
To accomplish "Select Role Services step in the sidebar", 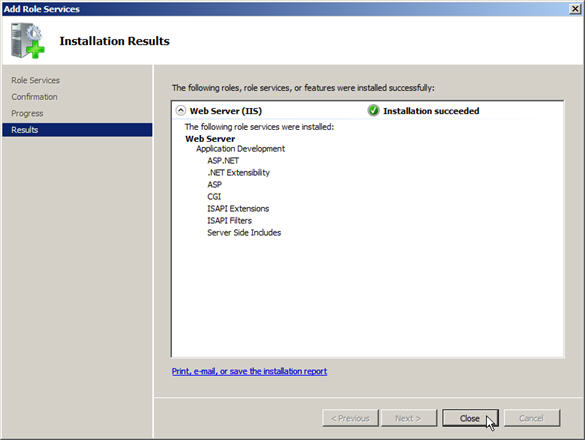I will [x=35, y=80].
